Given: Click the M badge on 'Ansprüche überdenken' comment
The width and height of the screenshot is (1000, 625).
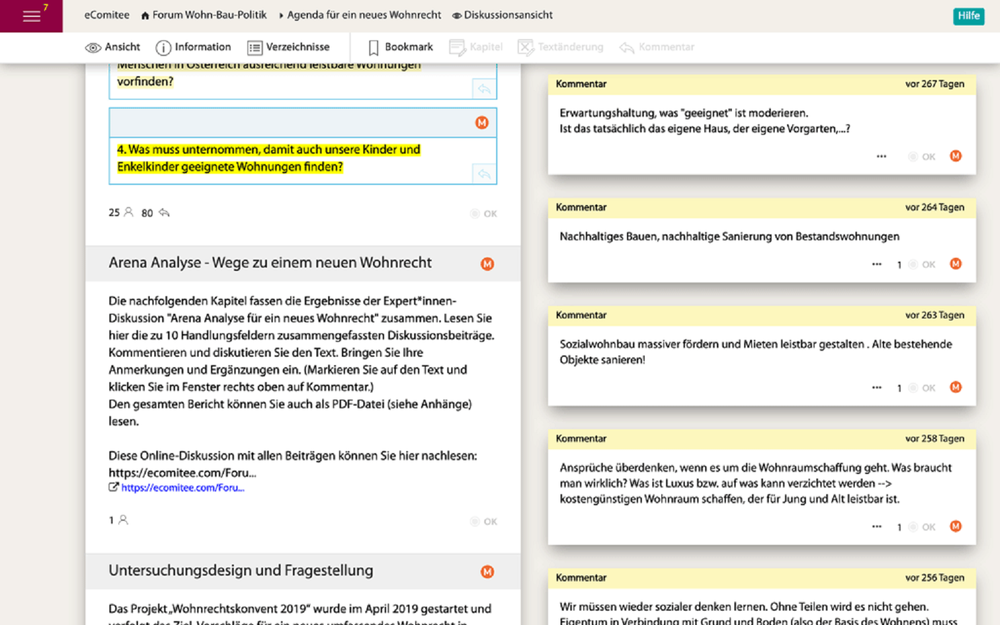Looking at the screenshot, I should 955,526.
